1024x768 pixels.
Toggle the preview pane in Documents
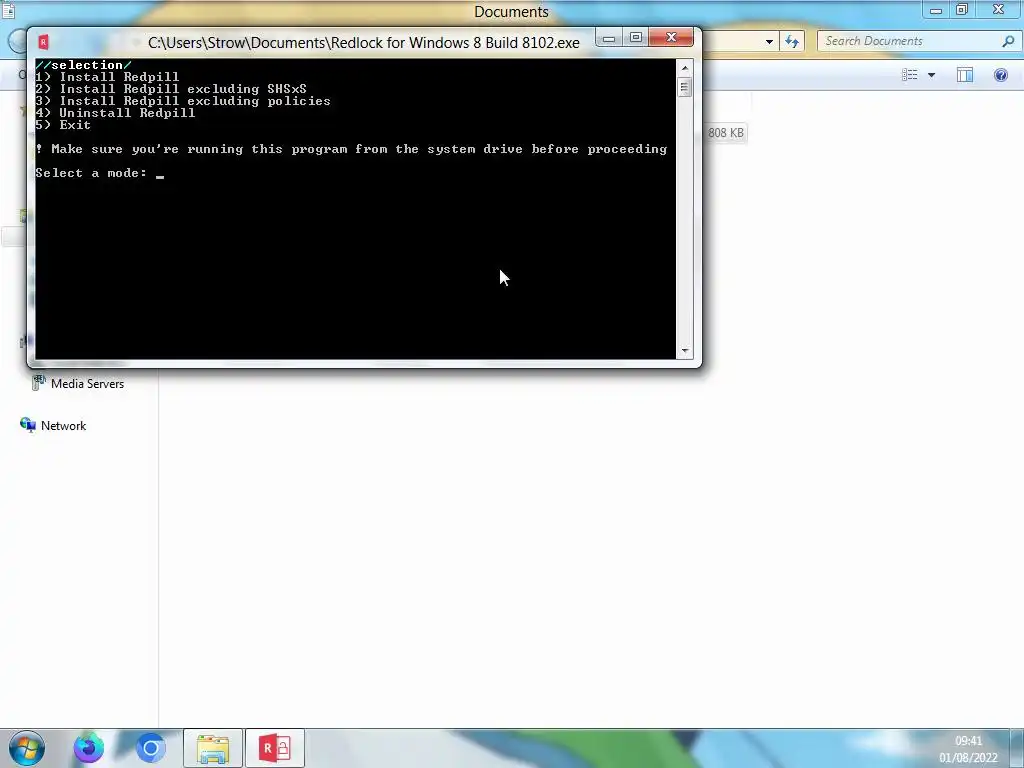(x=965, y=75)
